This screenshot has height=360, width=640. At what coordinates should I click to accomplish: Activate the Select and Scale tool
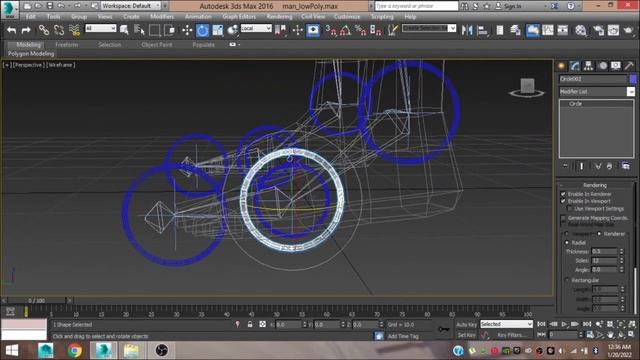(218, 30)
